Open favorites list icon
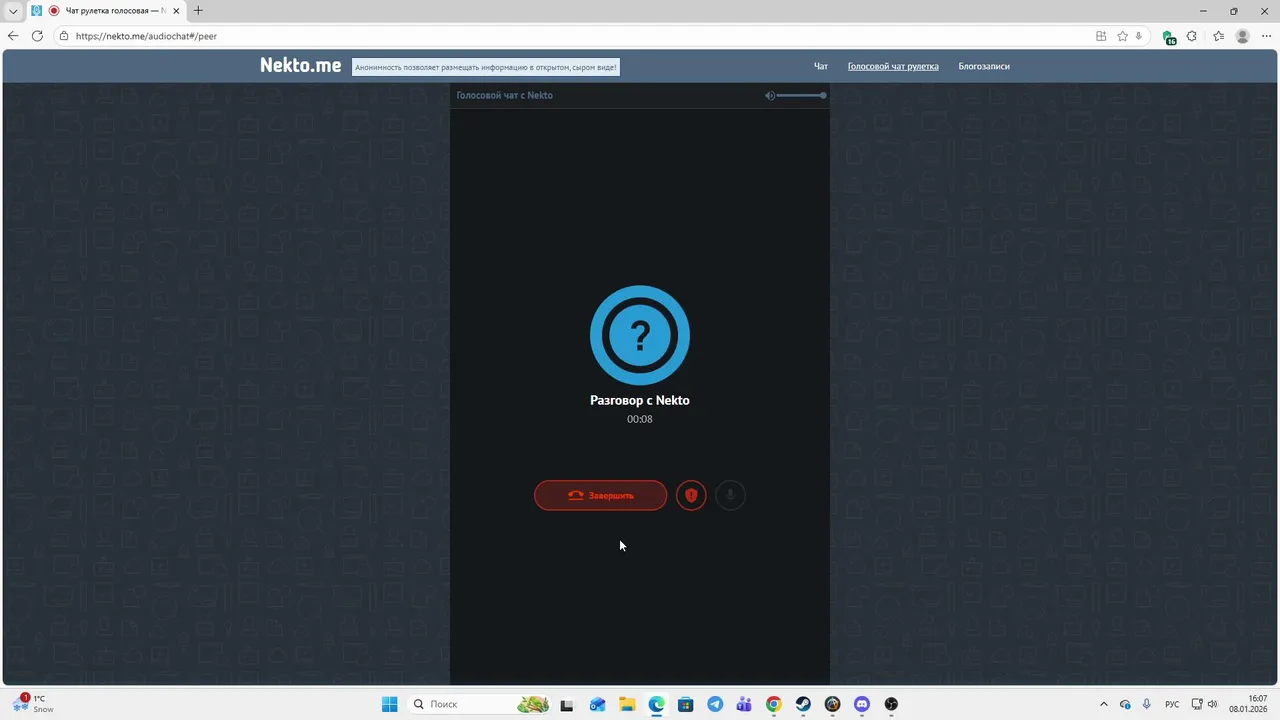The height and width of the screenshot is (720, 1280). (x=1218, y=36)
